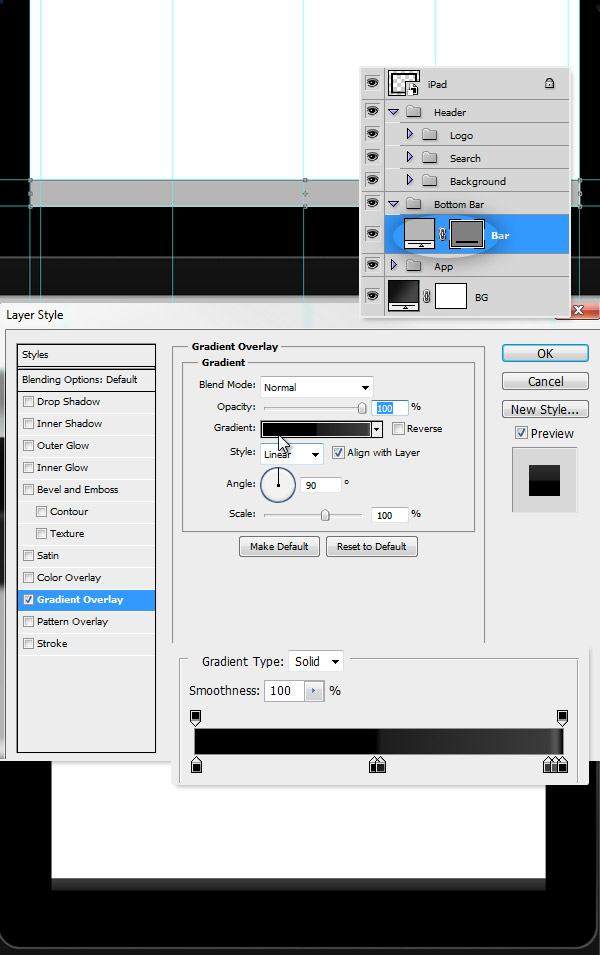Click the New Style... button

coord(545,409)
